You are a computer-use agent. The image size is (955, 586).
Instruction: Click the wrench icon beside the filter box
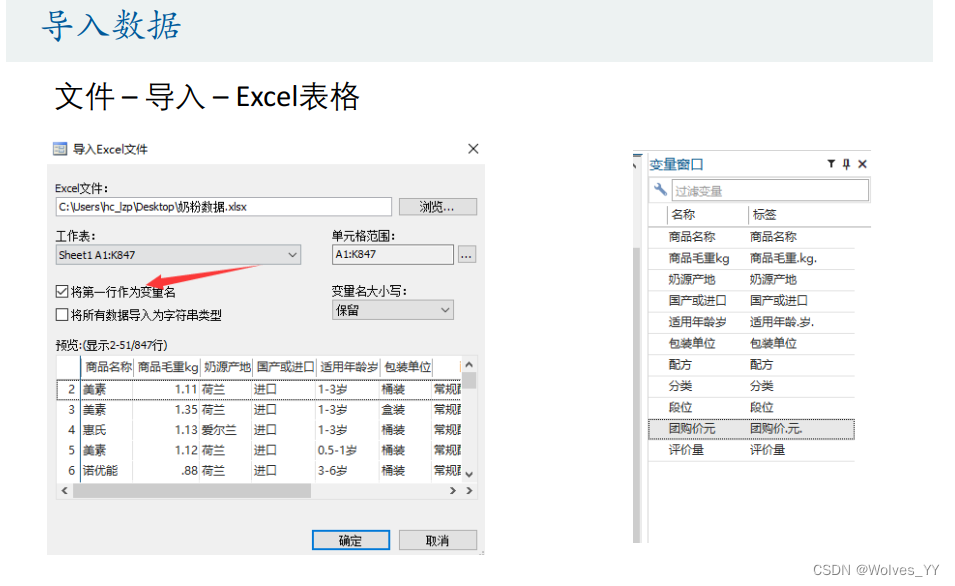click(660, 190)
